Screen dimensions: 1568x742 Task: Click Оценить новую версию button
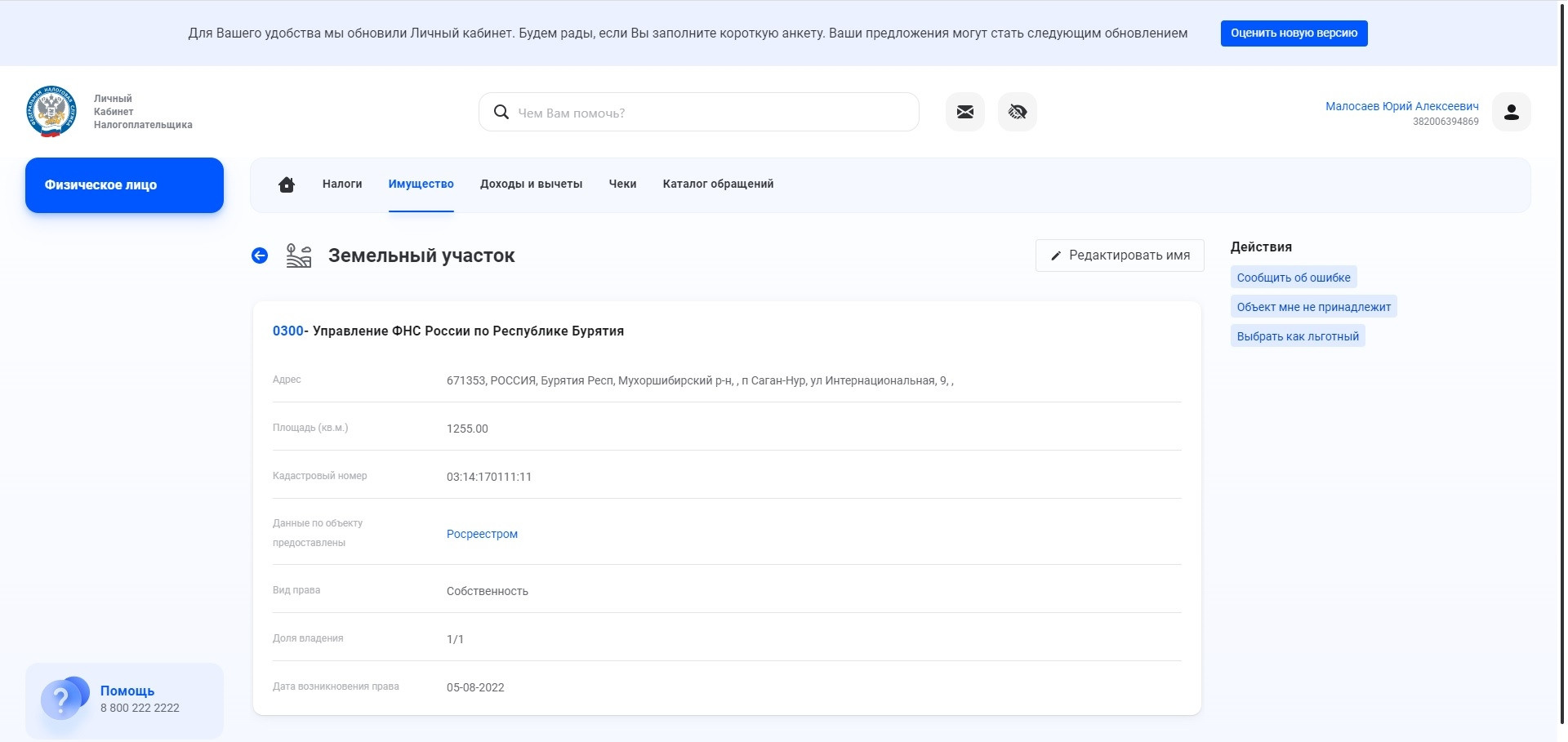(x=1294, y=33)
